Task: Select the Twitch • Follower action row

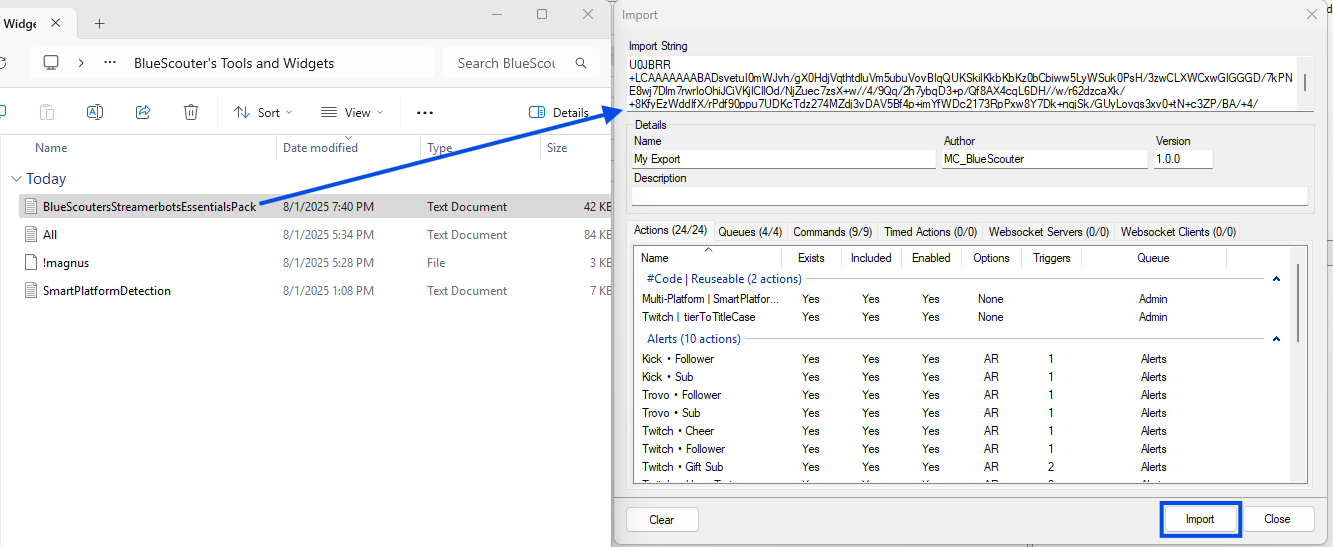Action: [960, 449]
